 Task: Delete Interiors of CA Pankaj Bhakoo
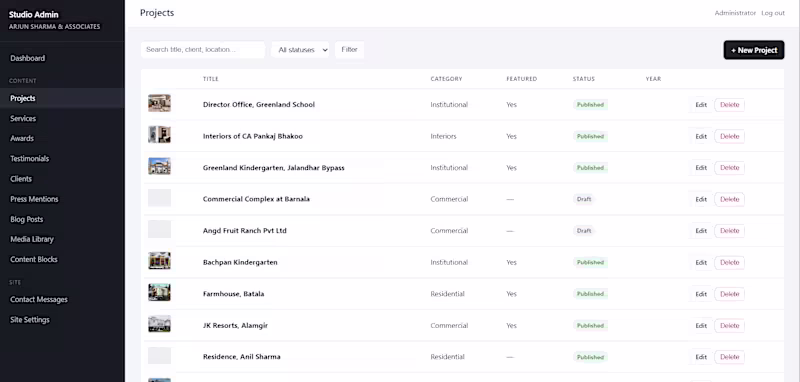click(730, 137)
